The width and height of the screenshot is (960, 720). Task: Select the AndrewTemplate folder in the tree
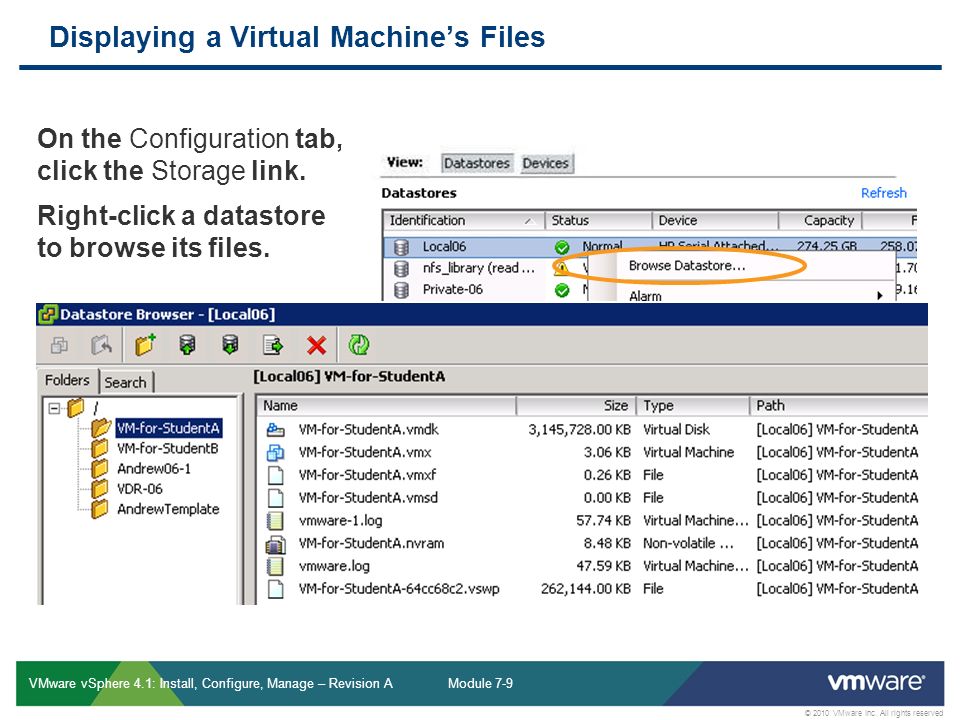168,509
